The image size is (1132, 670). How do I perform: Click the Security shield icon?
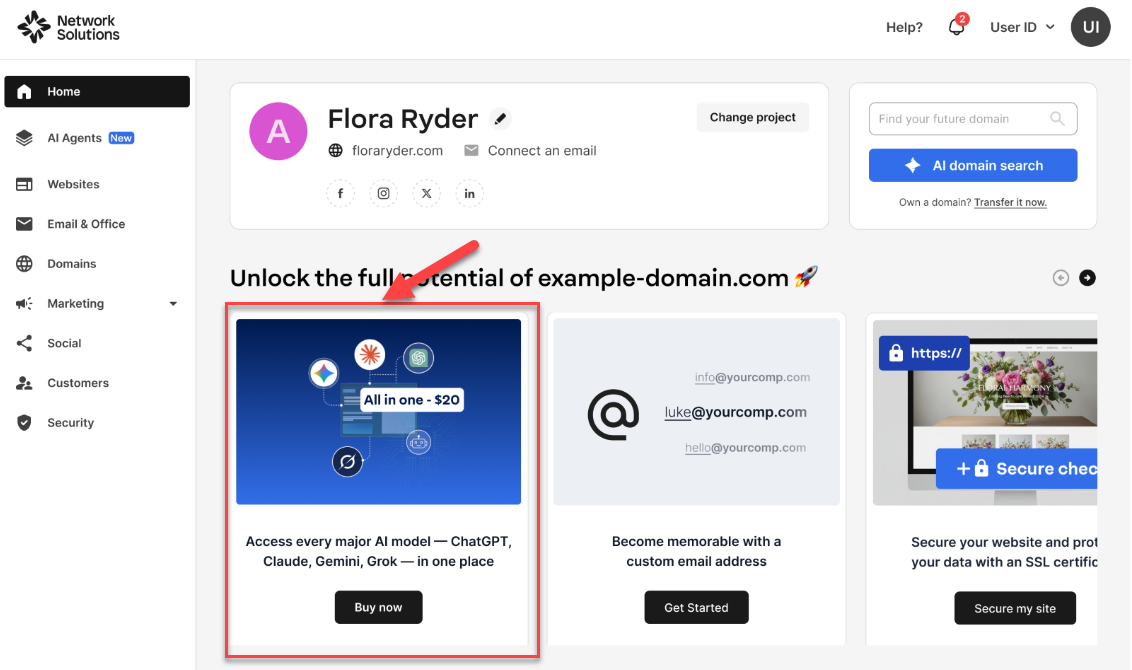[25, 422]
